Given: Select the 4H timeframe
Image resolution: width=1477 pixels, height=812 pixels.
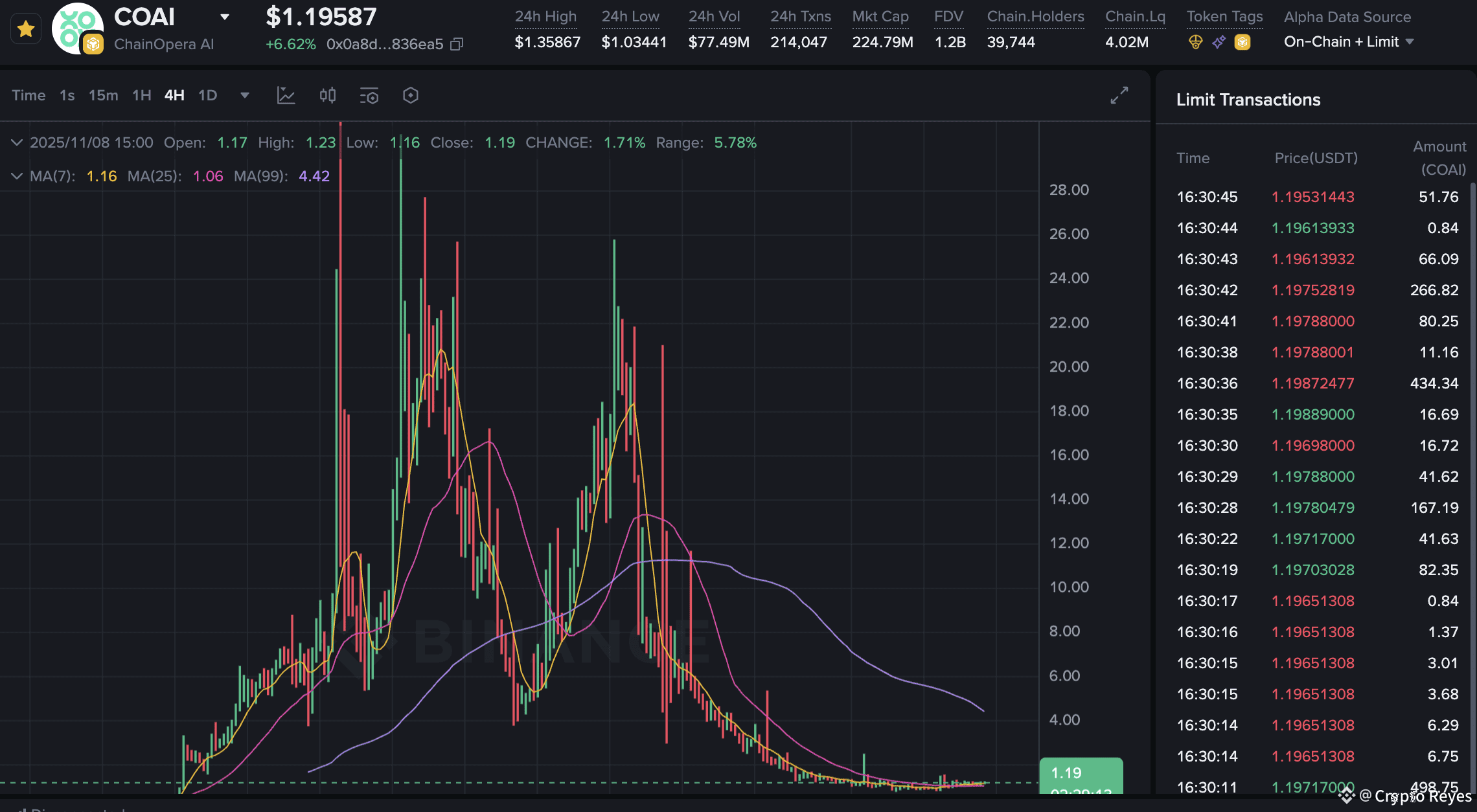Looking at the screenshot, I should pos(174,96).
